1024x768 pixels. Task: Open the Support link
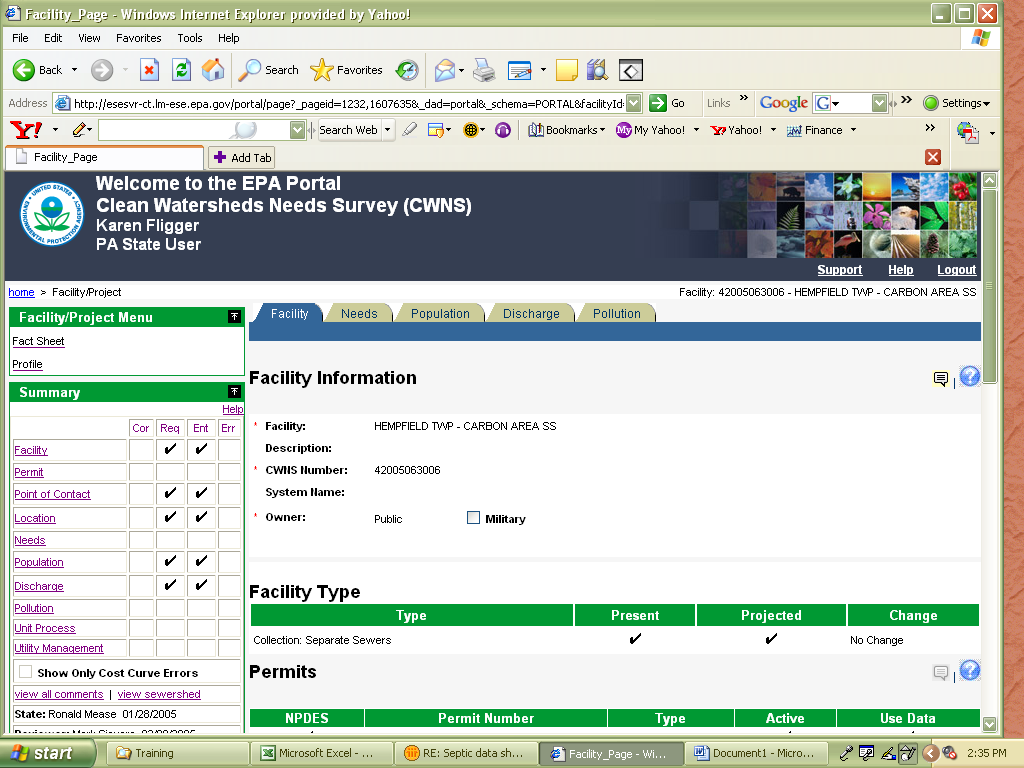click(x=840, y=270)
